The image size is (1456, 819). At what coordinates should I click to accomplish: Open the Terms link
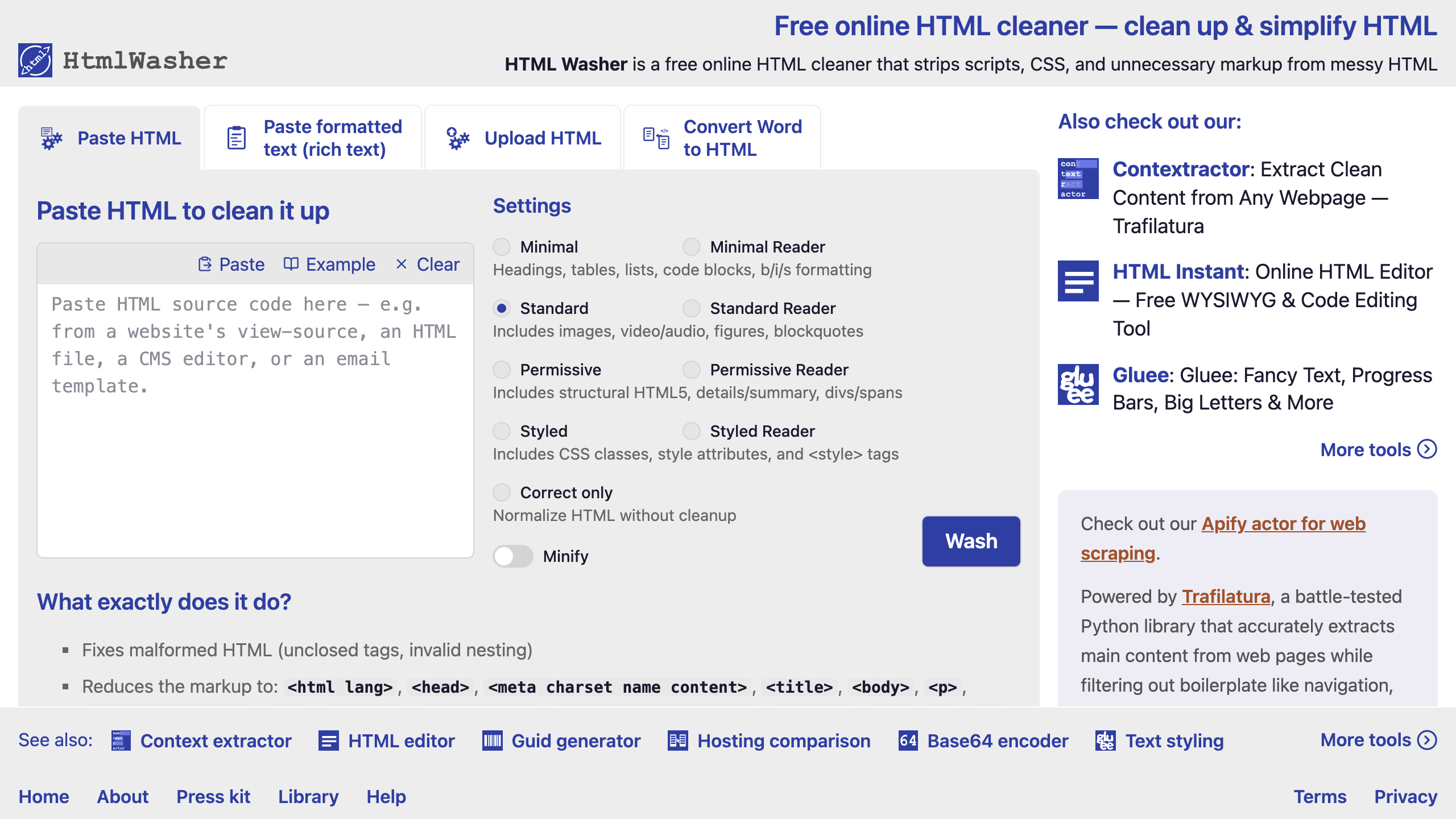1320,796
